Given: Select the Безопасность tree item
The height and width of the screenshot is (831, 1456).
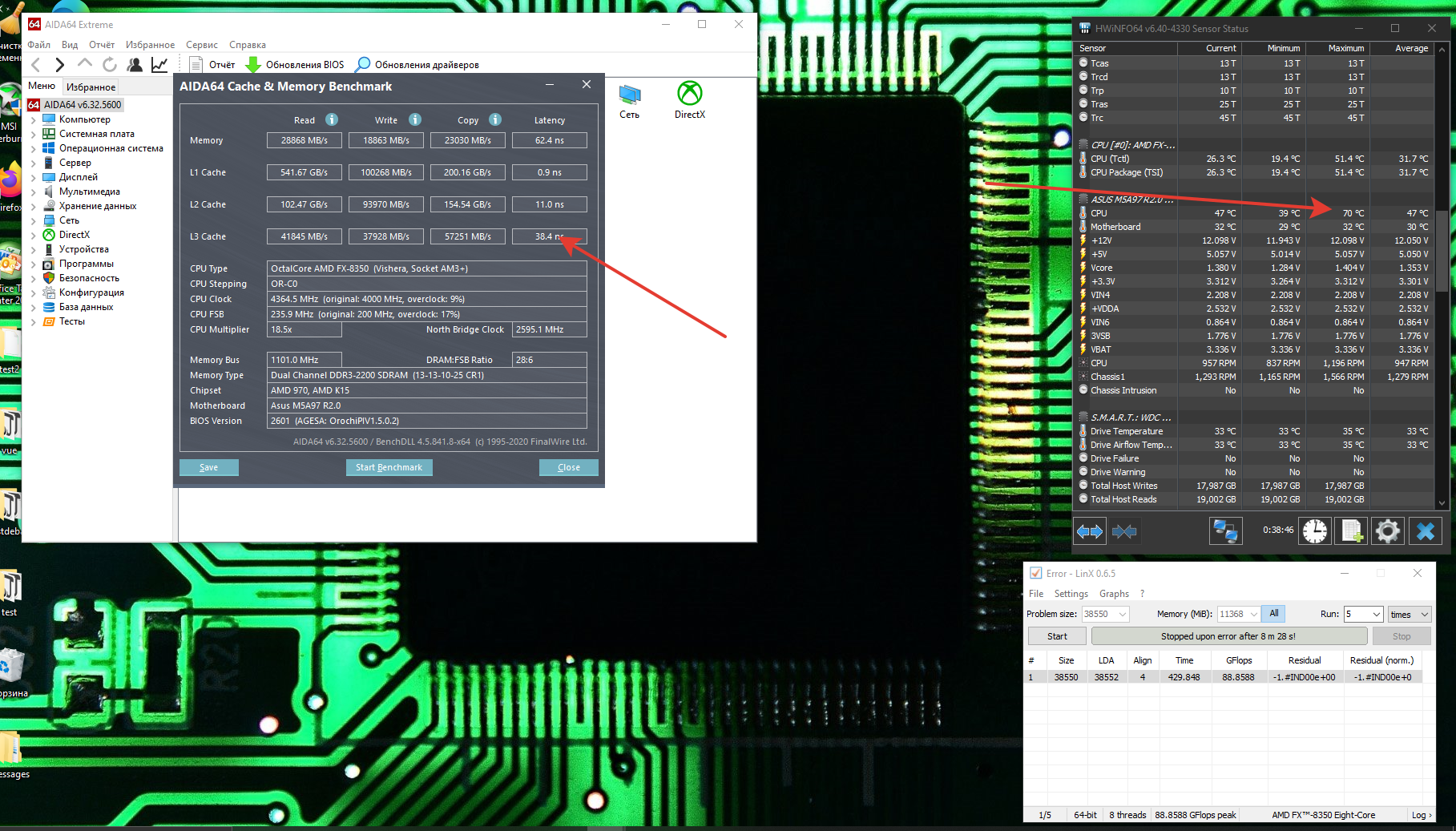Looking at the screenshot, I should pyautogui.click(x=89, y=278).
